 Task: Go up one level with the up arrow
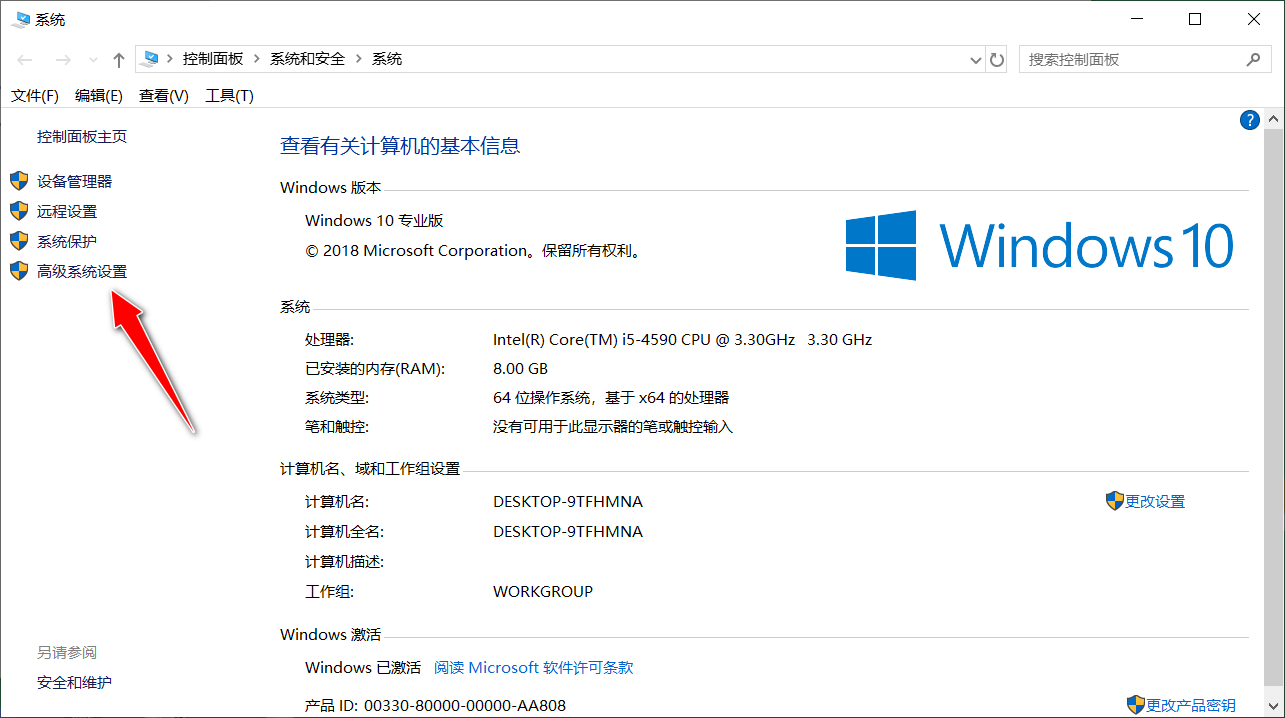coord(118,60)
